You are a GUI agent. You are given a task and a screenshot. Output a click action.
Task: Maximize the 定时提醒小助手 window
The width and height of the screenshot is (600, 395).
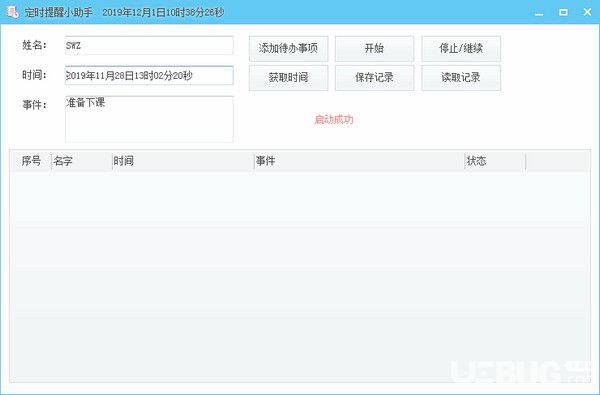[x=563, y=13]
